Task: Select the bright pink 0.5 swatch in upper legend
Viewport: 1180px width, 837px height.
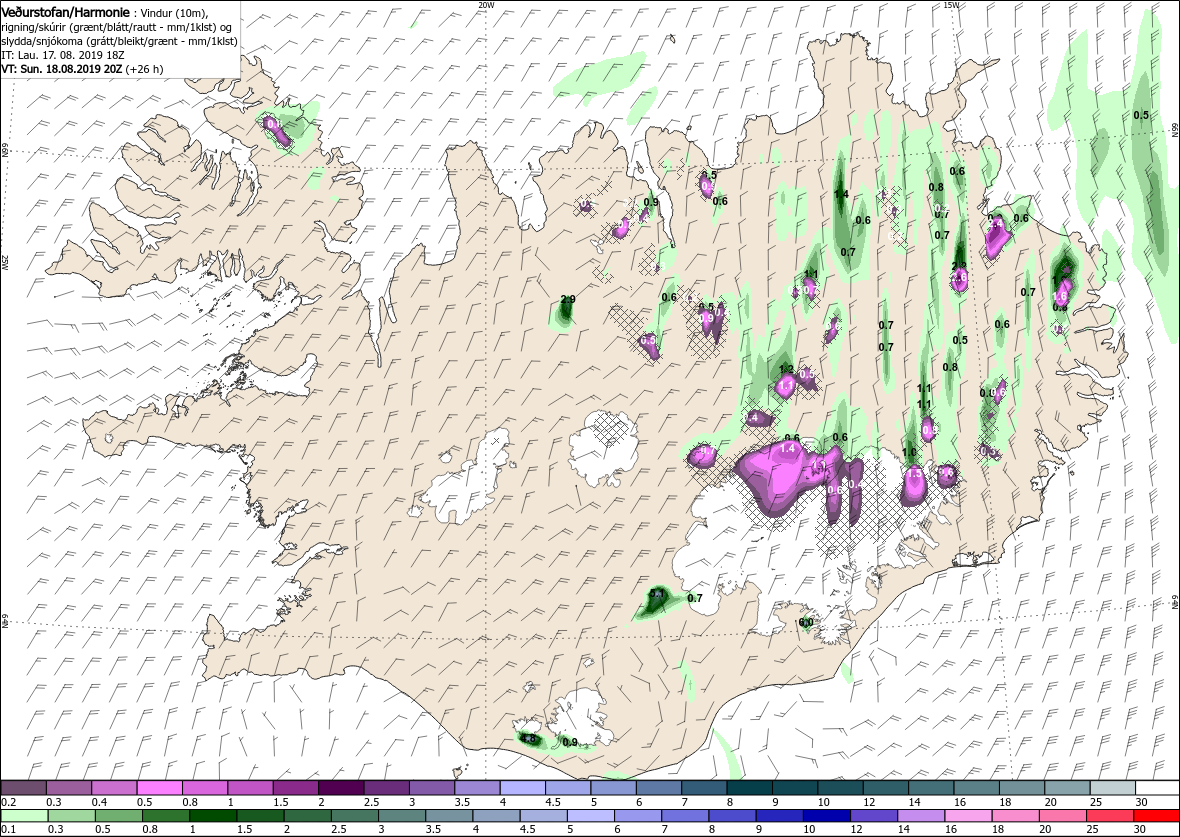Action: tap(159, 787)
